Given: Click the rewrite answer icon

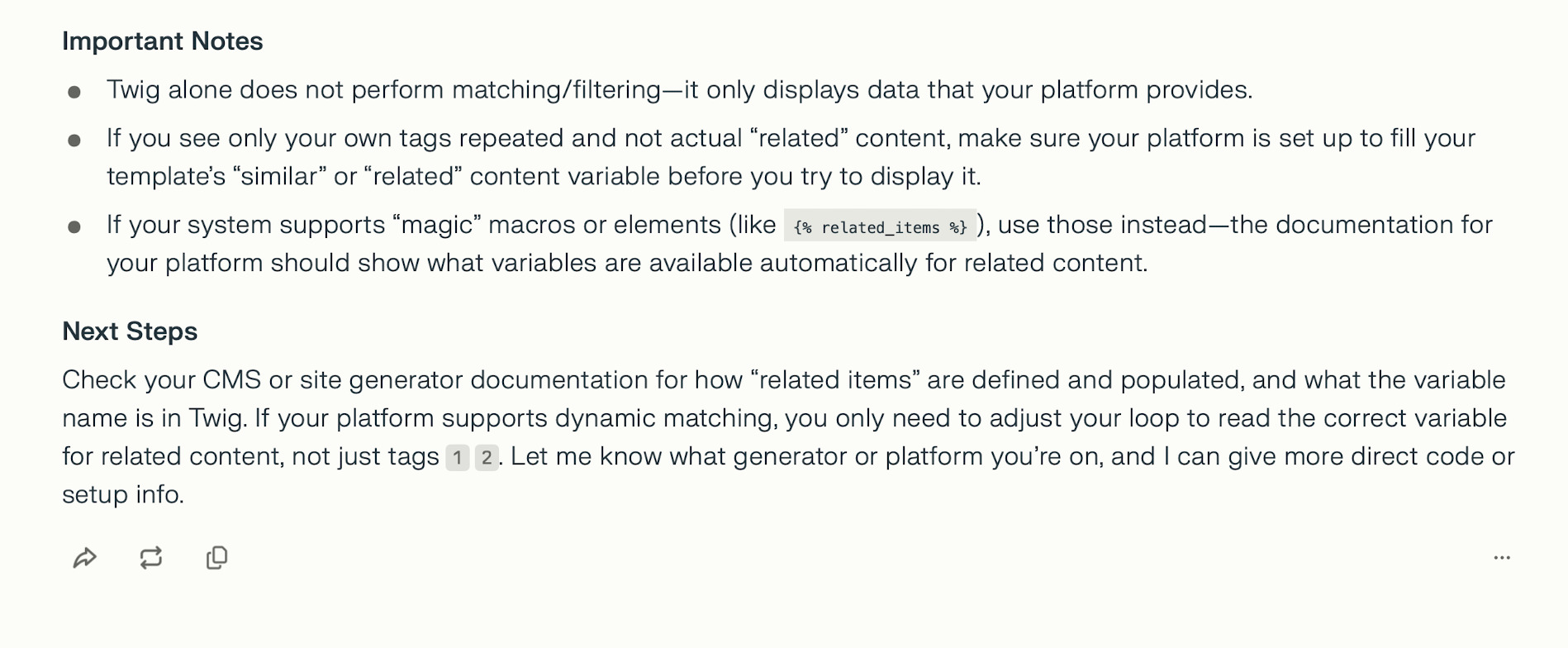Looking at the screenshot, I should [x=150, y=558].
